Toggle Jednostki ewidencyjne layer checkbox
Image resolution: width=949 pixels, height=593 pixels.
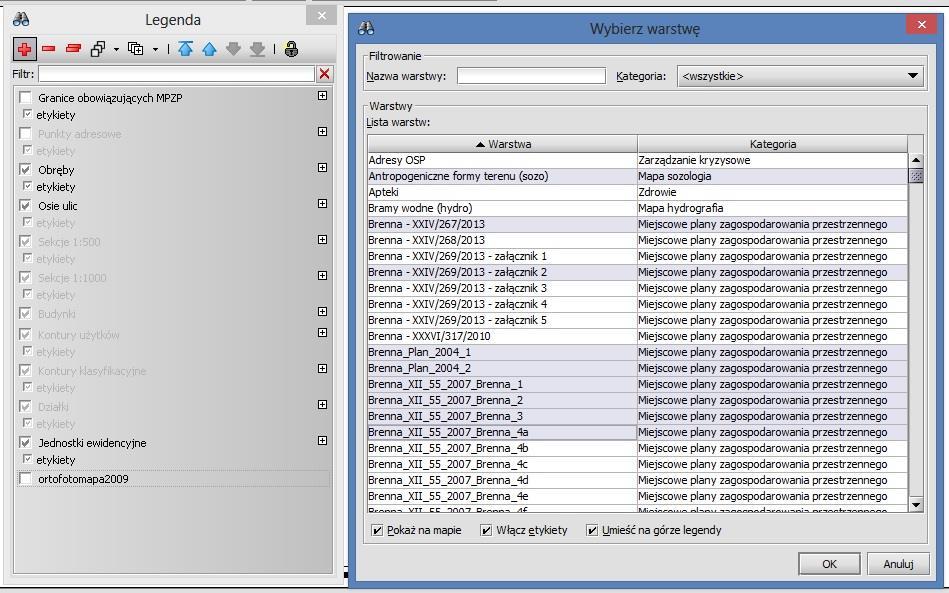click(25, 442)
